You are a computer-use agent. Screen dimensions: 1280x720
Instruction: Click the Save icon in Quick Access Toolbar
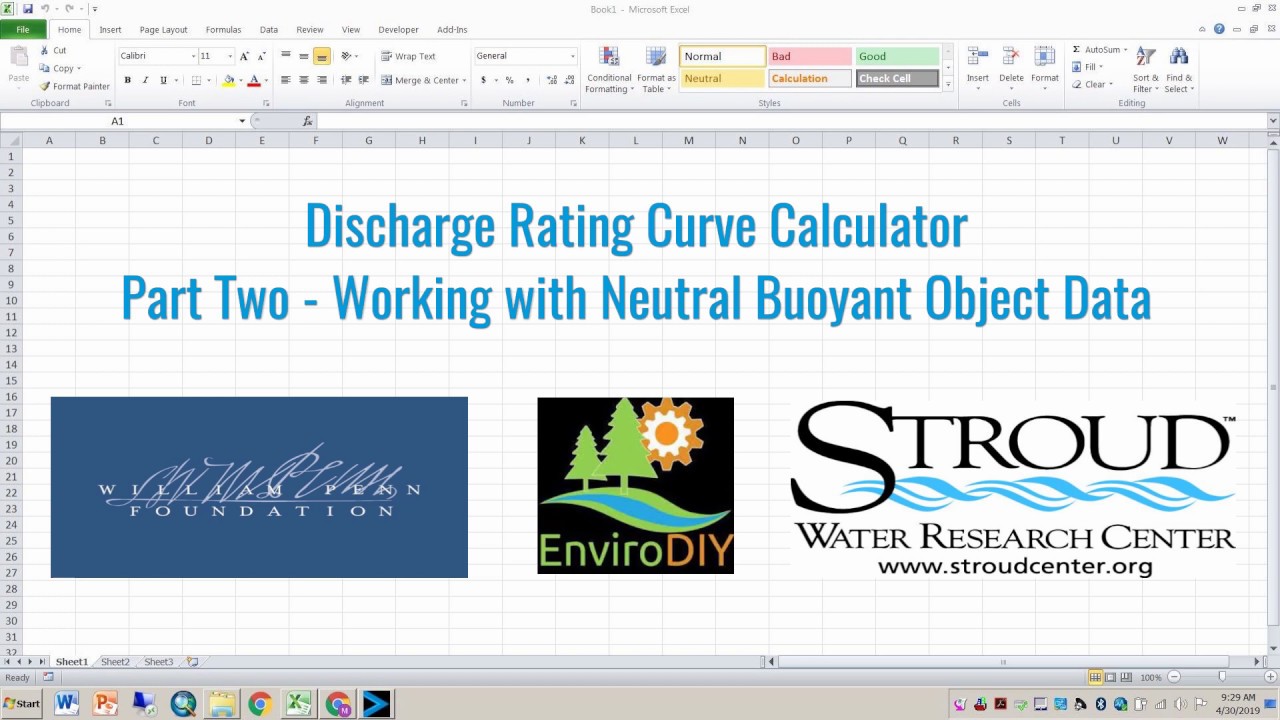click(28, 9)
